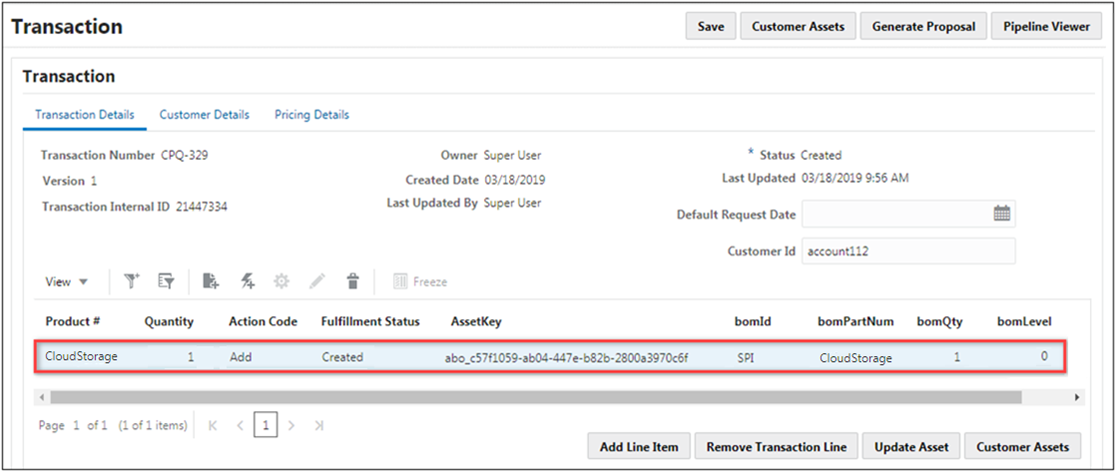Open the View dropdown menu
Screen dimensions: 1115x471
pos(67,282)
